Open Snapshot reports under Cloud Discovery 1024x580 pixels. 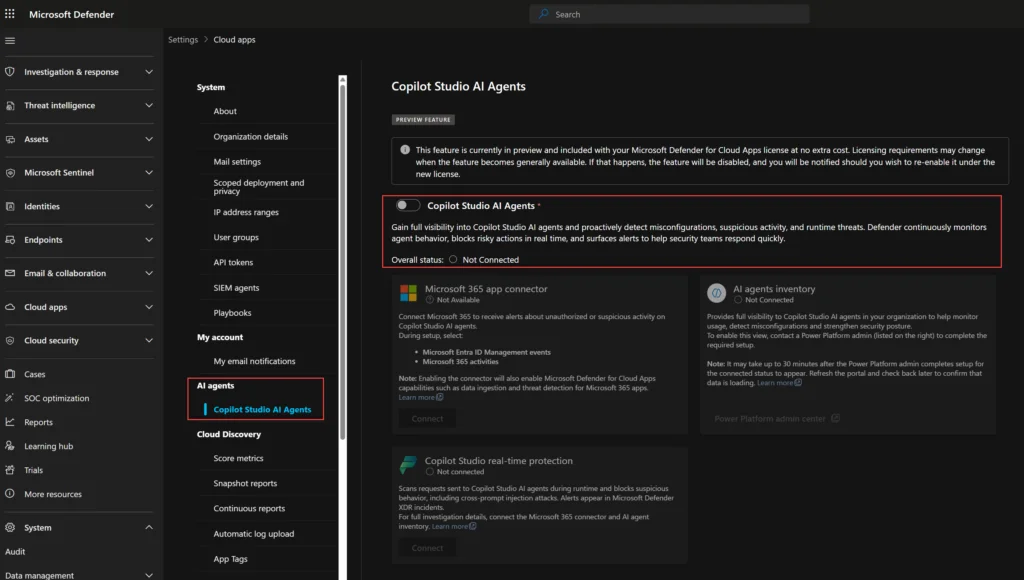coord(246,483)
